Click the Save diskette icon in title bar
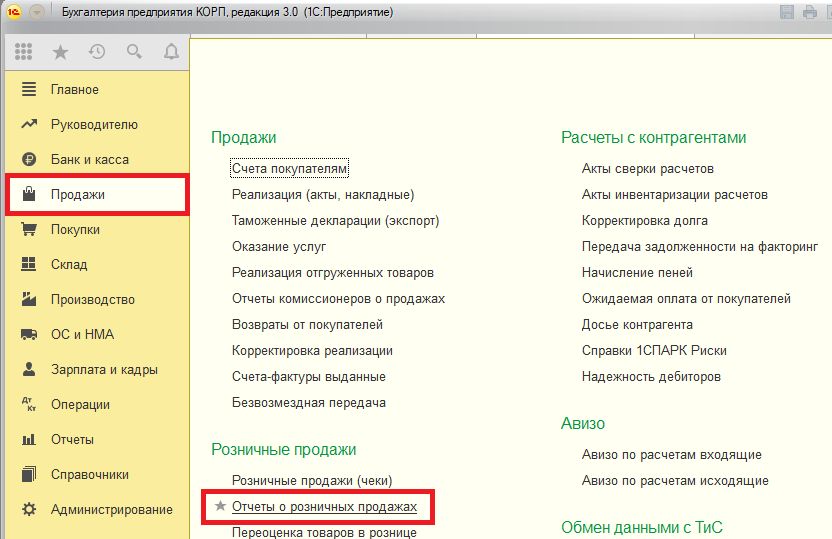This screenshot has height=539, width=832. click(x=787, y=12)
